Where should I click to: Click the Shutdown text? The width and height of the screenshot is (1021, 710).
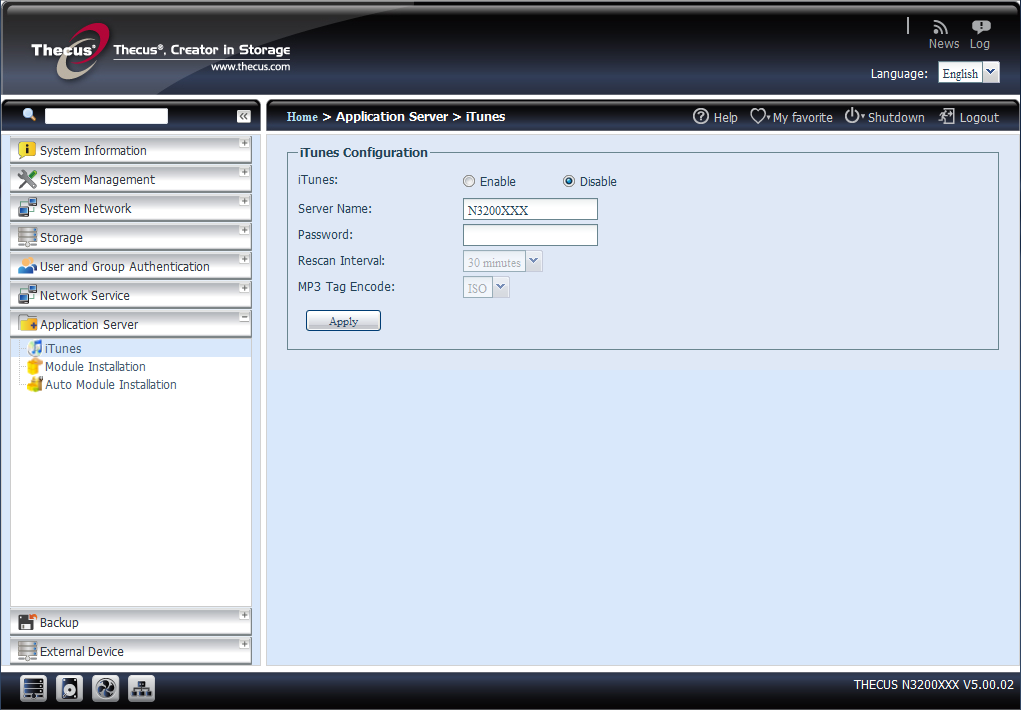coord(896,117)
